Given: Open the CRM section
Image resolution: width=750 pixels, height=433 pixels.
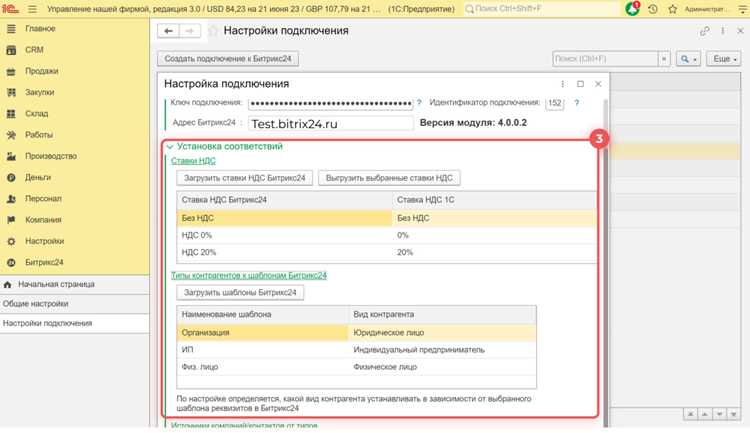Looking at the screenshot, I should tap(34, 50).
